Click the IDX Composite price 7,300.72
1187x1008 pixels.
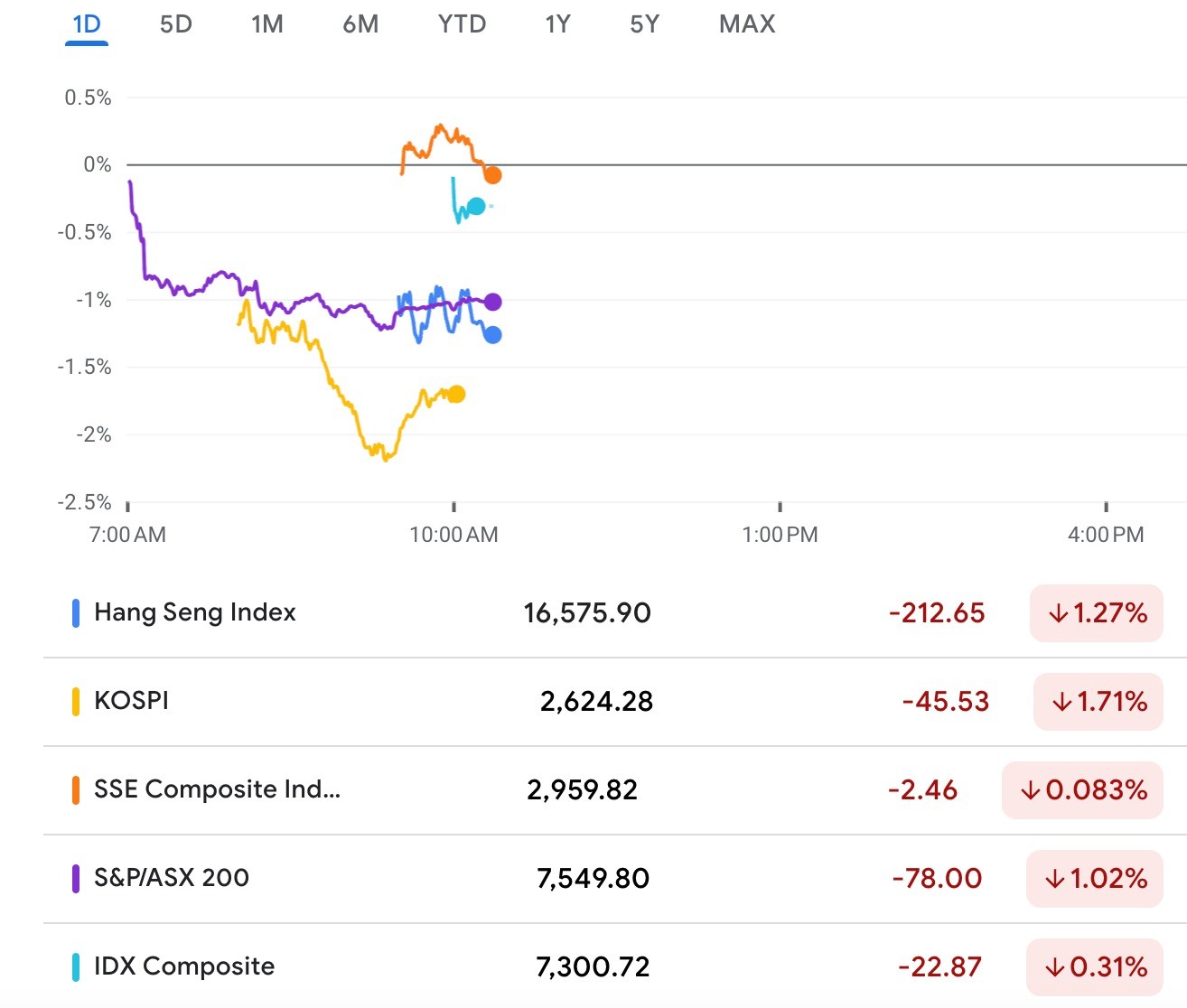coord(593,967)
